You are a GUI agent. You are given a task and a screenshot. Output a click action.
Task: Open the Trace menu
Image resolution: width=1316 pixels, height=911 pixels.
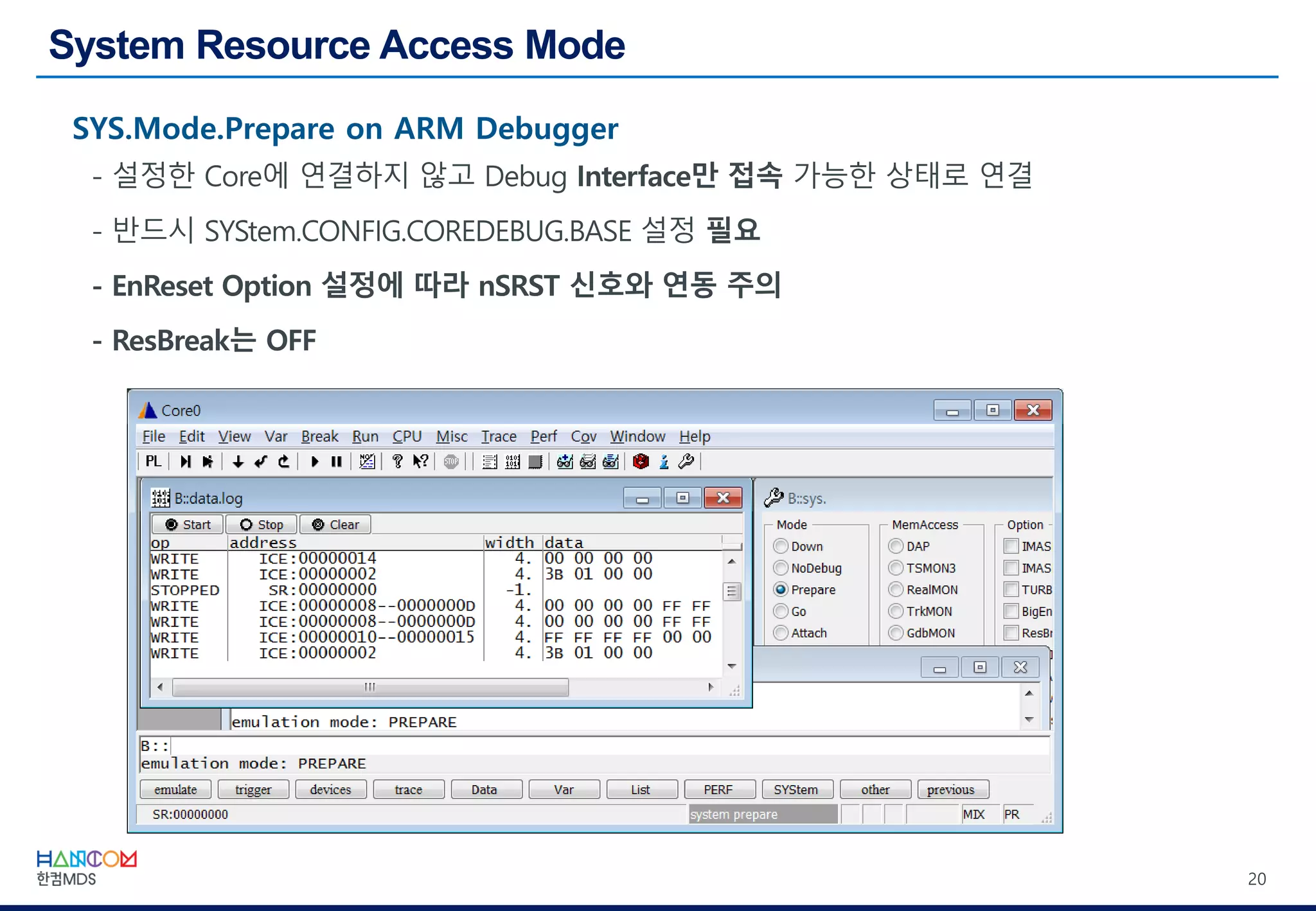point(499,436)
